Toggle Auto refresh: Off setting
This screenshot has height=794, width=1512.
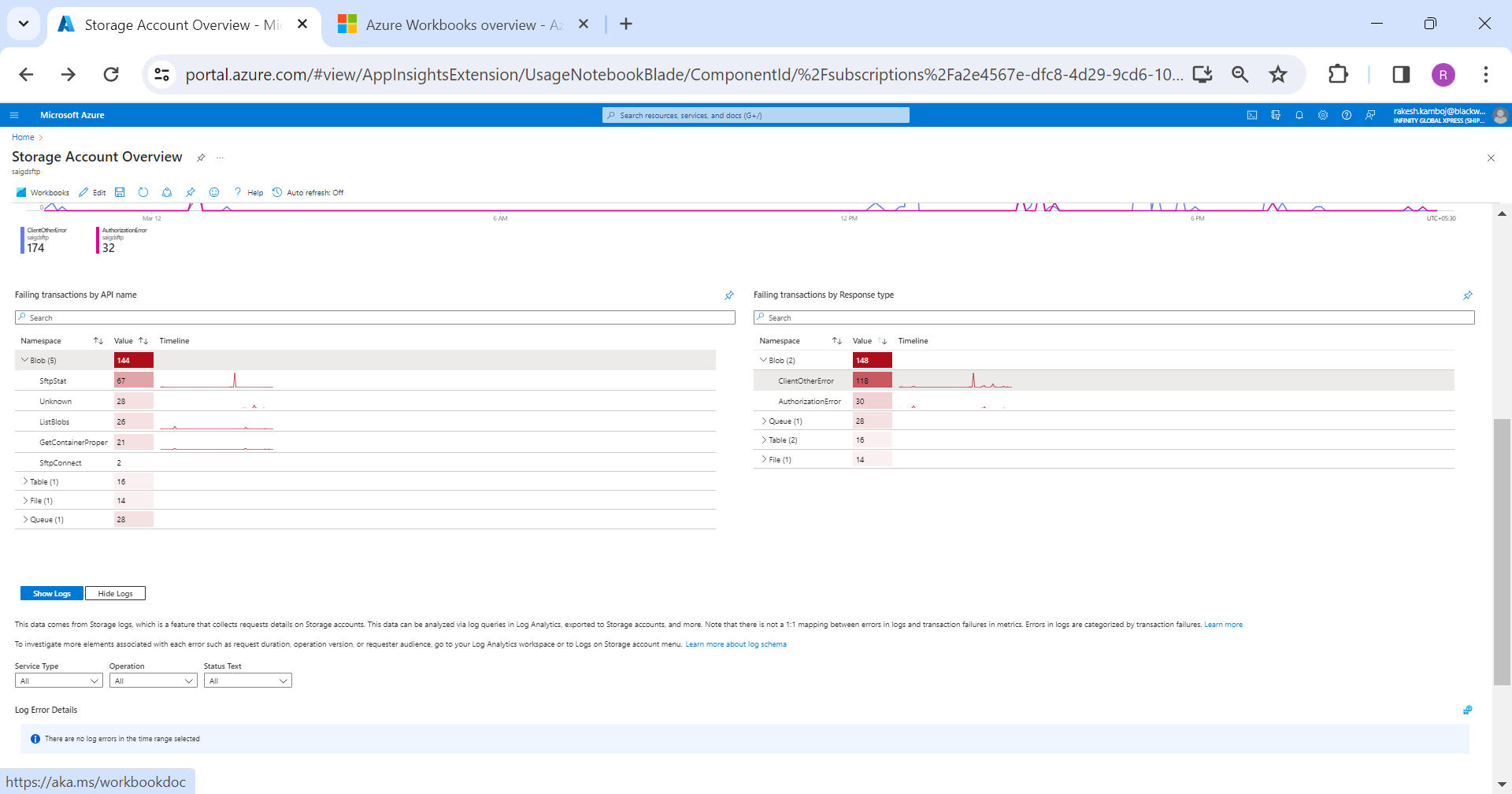pos(308,192)
